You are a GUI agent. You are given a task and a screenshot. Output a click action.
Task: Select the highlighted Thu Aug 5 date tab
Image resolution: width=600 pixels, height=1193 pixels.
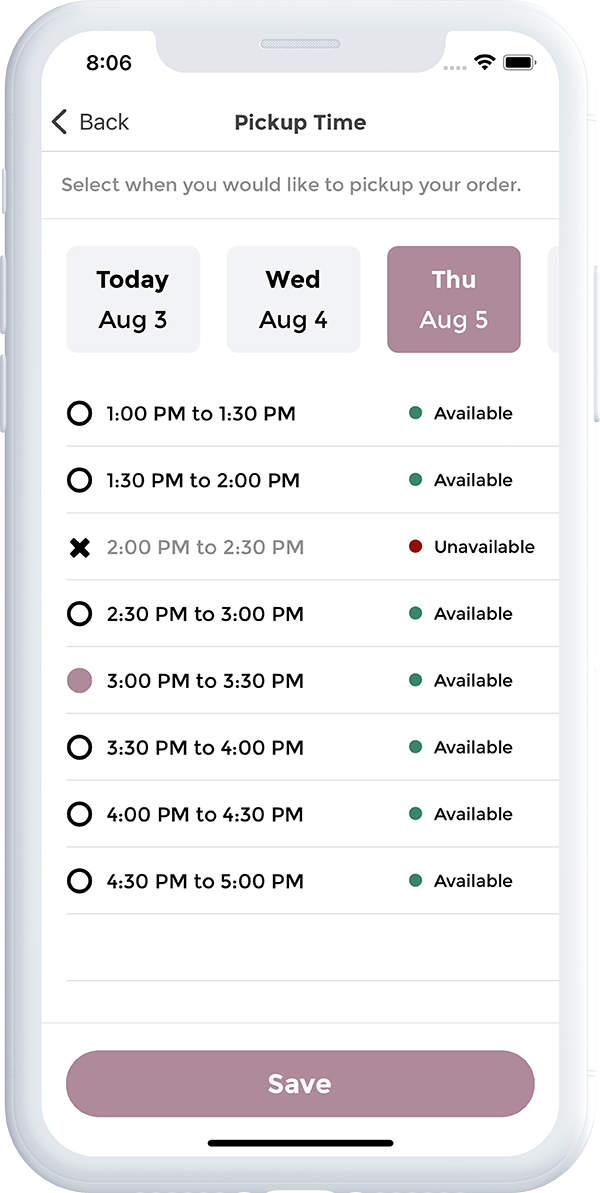click(454, 299)
